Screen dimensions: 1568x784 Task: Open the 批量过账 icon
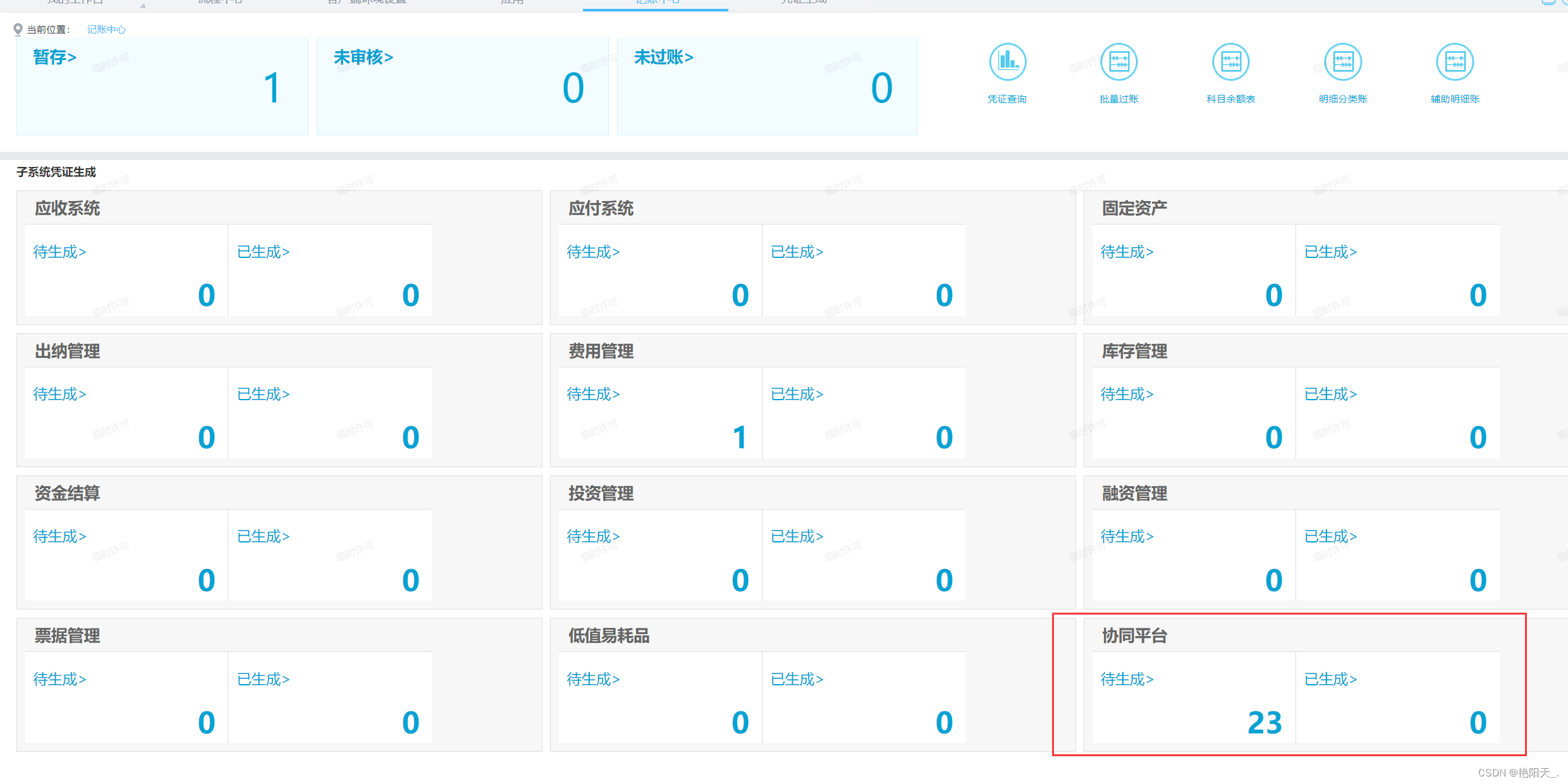click(x=1119, y=62)
